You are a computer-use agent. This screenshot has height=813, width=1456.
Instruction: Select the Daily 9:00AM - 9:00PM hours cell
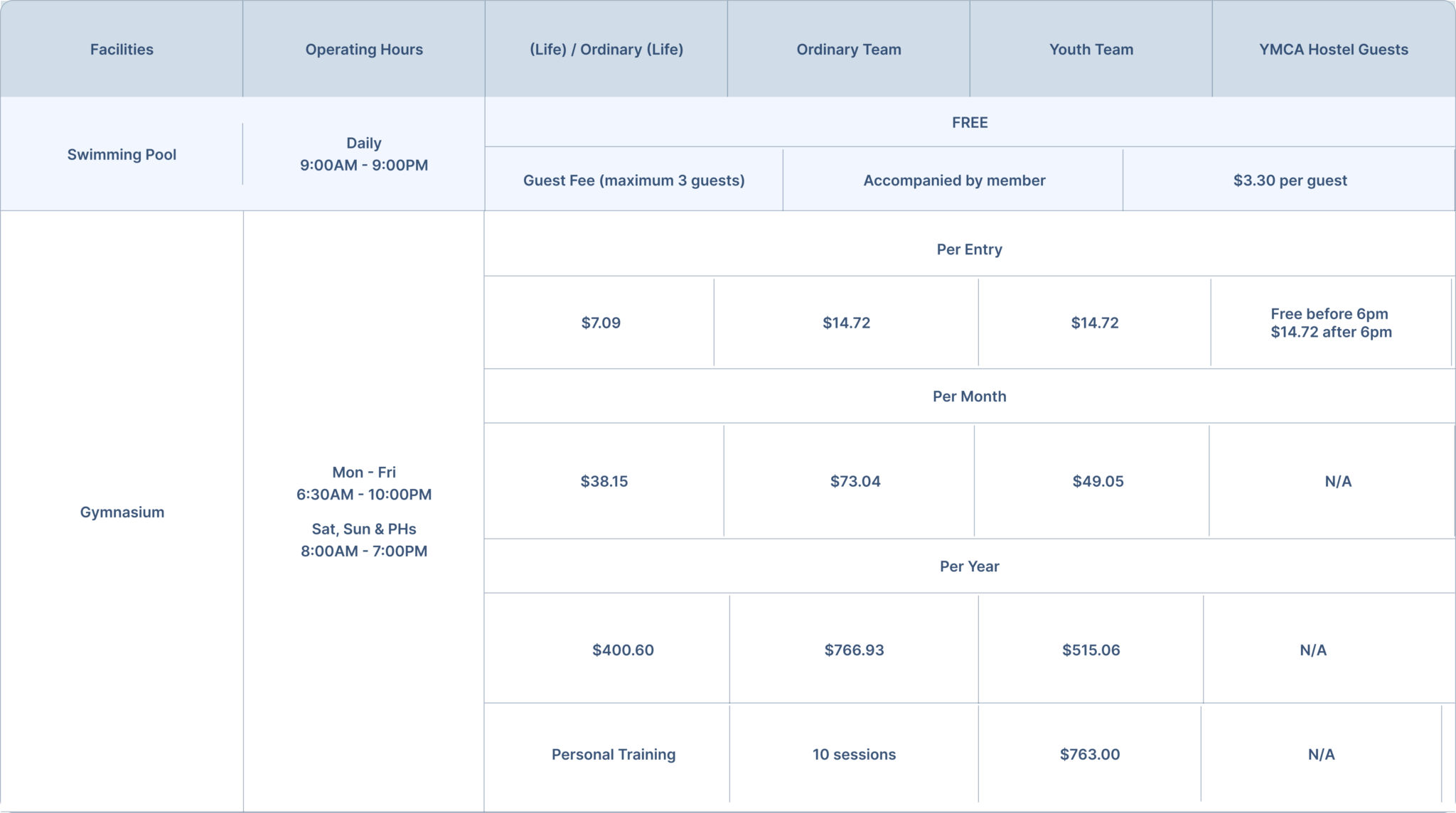point(364,154)
